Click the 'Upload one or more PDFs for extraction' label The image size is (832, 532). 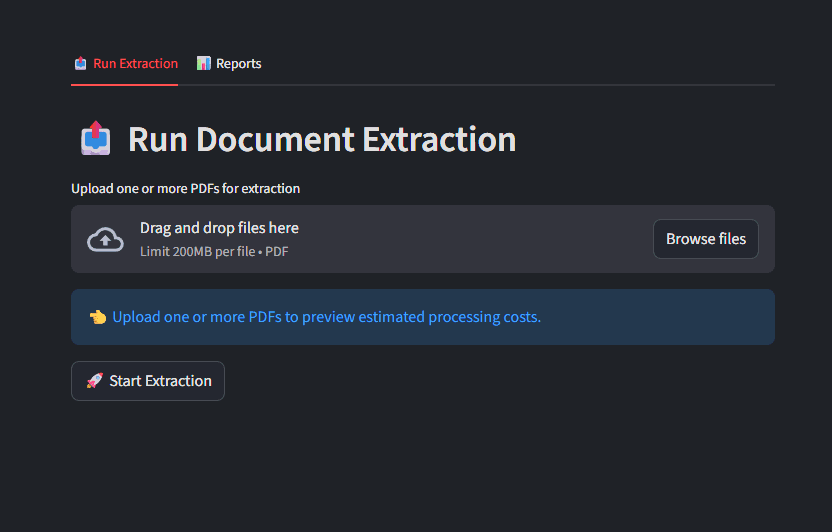[185, 188]
